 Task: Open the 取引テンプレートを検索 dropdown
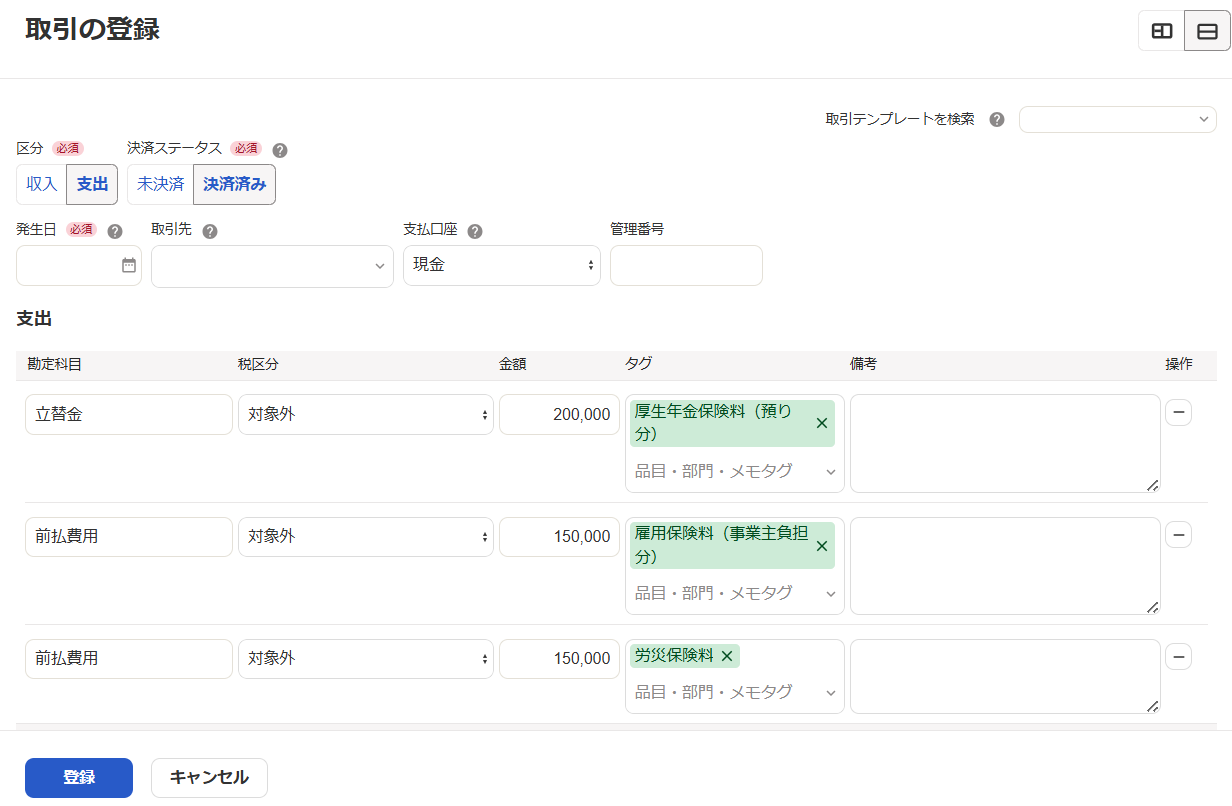coord(1118,119)
